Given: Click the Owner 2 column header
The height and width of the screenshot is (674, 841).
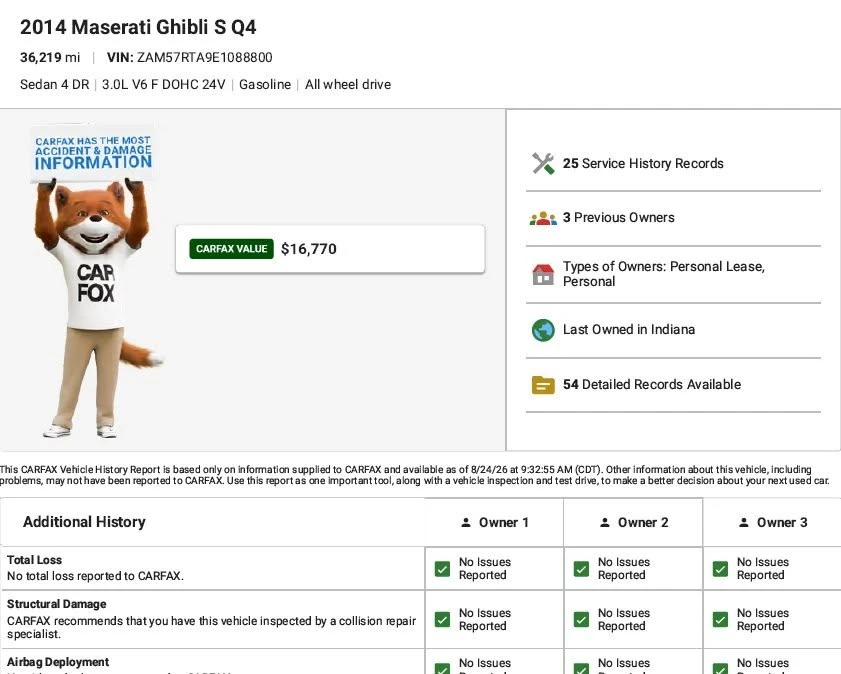Looking at the screenshot, I should pos(633,522).
